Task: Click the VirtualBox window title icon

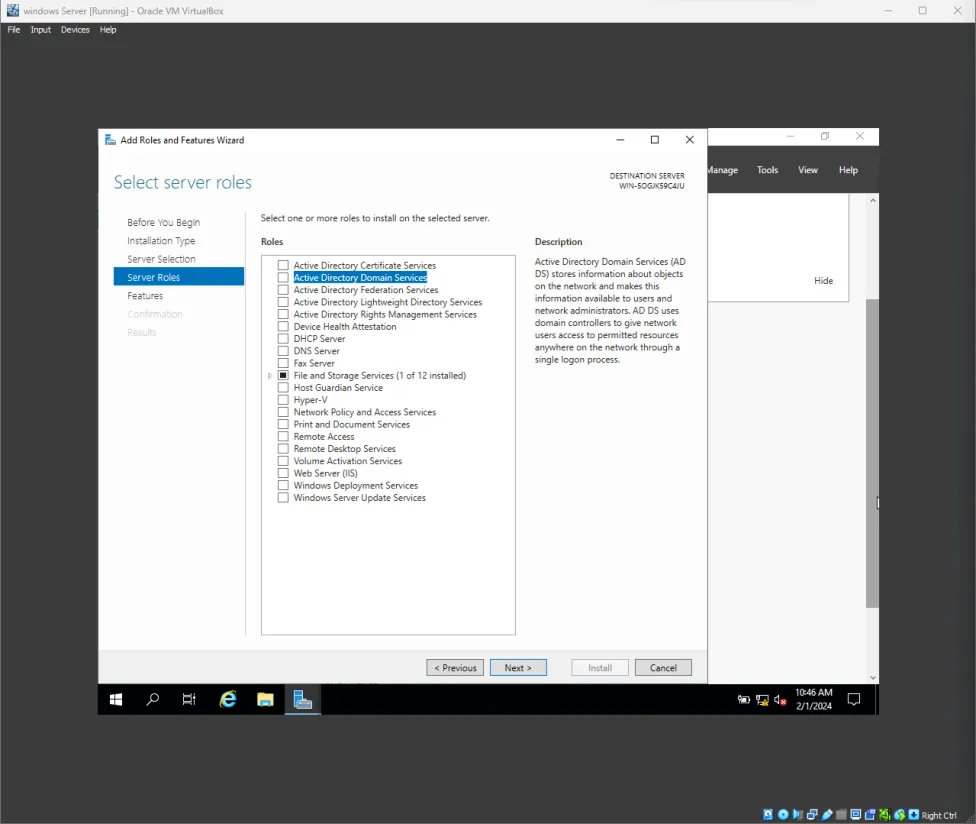Action: pos(12,11)
